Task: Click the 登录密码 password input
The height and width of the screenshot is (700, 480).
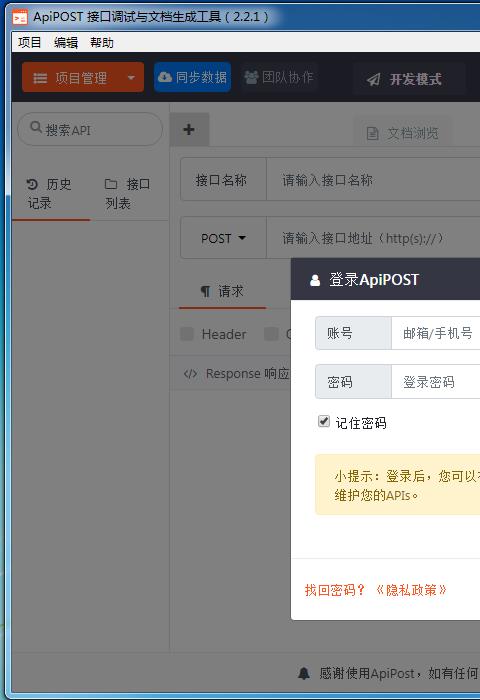Action: 436,382
